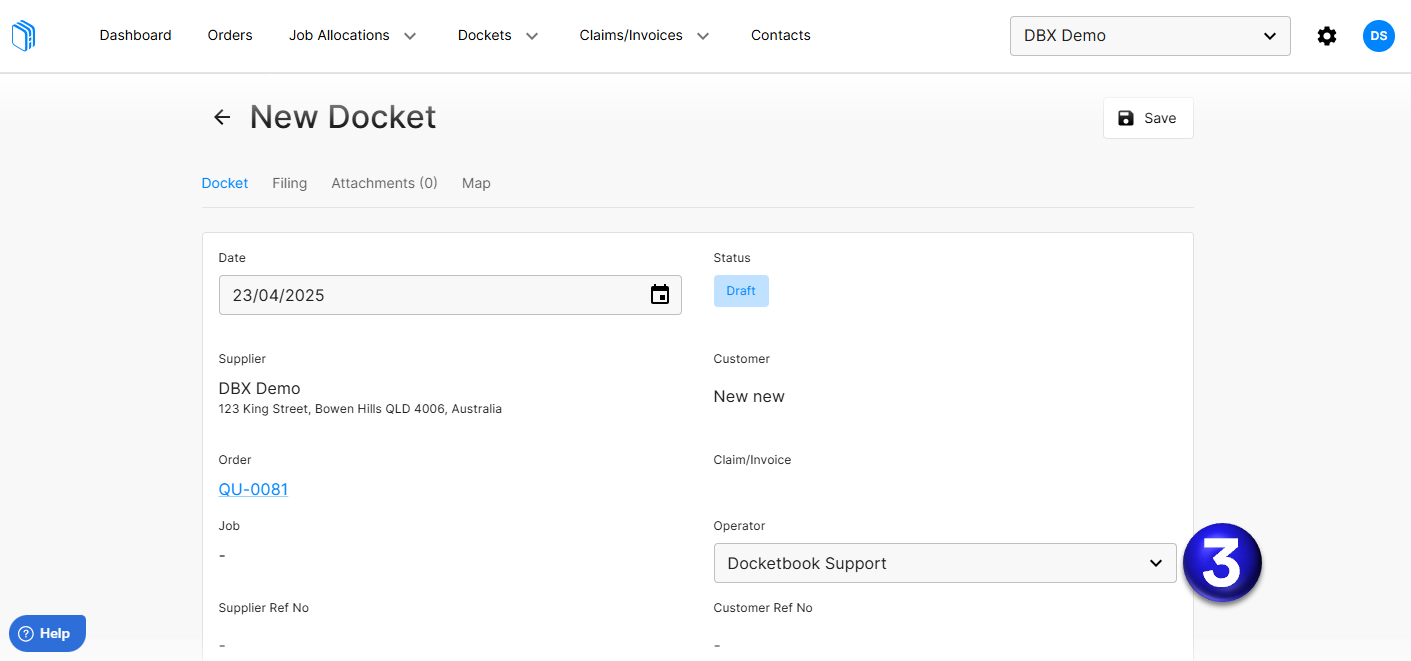Click the DS user avatar icon

tap(1378, 35)
